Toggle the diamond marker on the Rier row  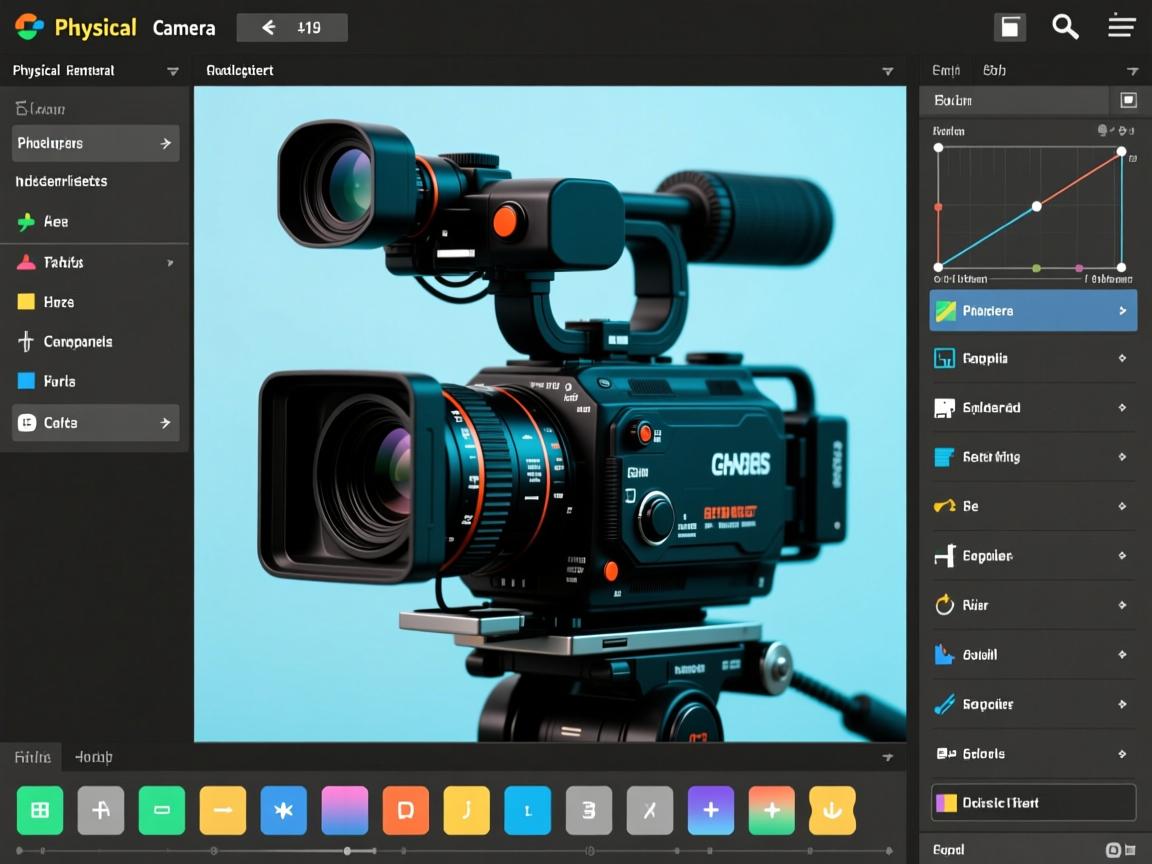[x=1122, y=605]
